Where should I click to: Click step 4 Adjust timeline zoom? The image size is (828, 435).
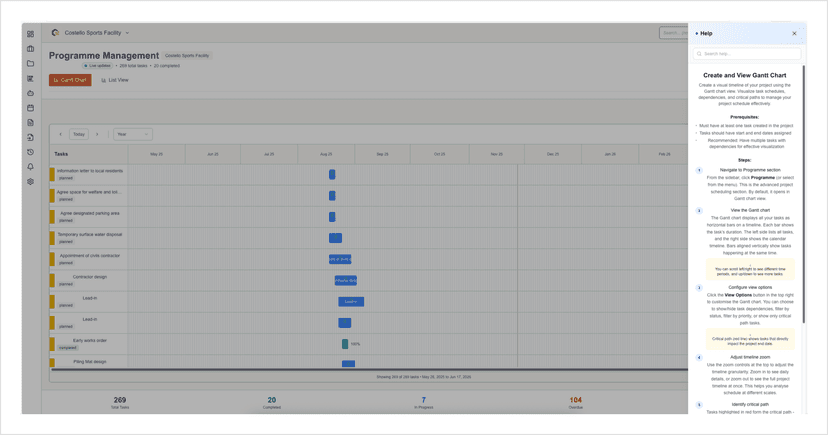tap(750, 357)
